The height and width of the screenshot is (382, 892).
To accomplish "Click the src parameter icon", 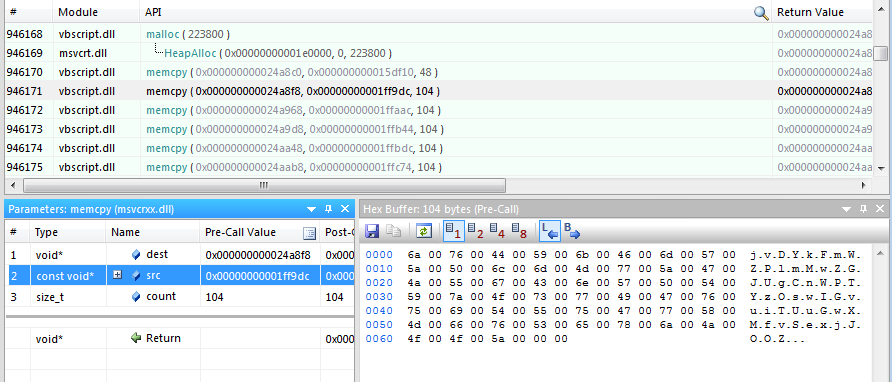I will coord(135,276).
